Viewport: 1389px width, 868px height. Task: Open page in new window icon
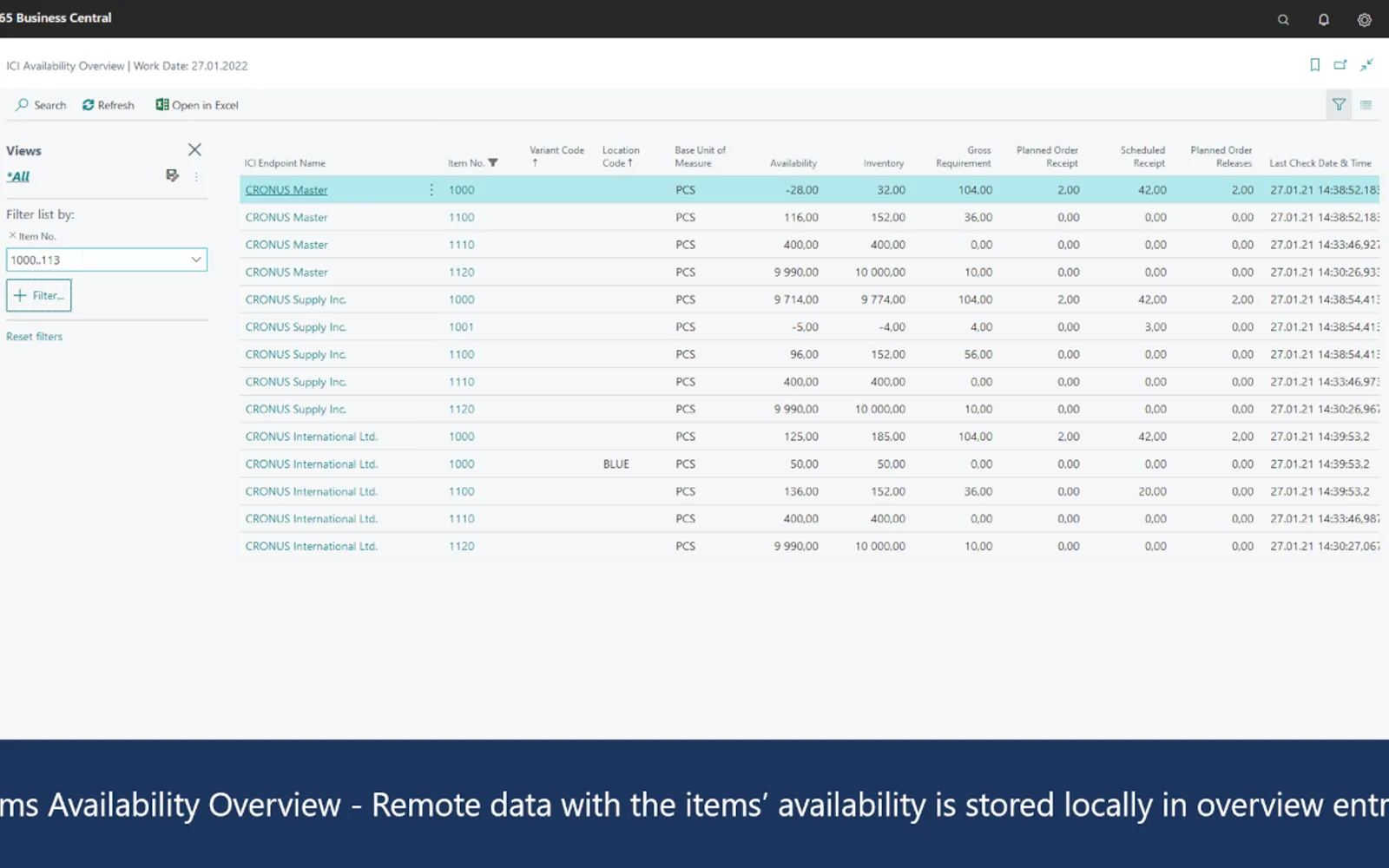1340,65
